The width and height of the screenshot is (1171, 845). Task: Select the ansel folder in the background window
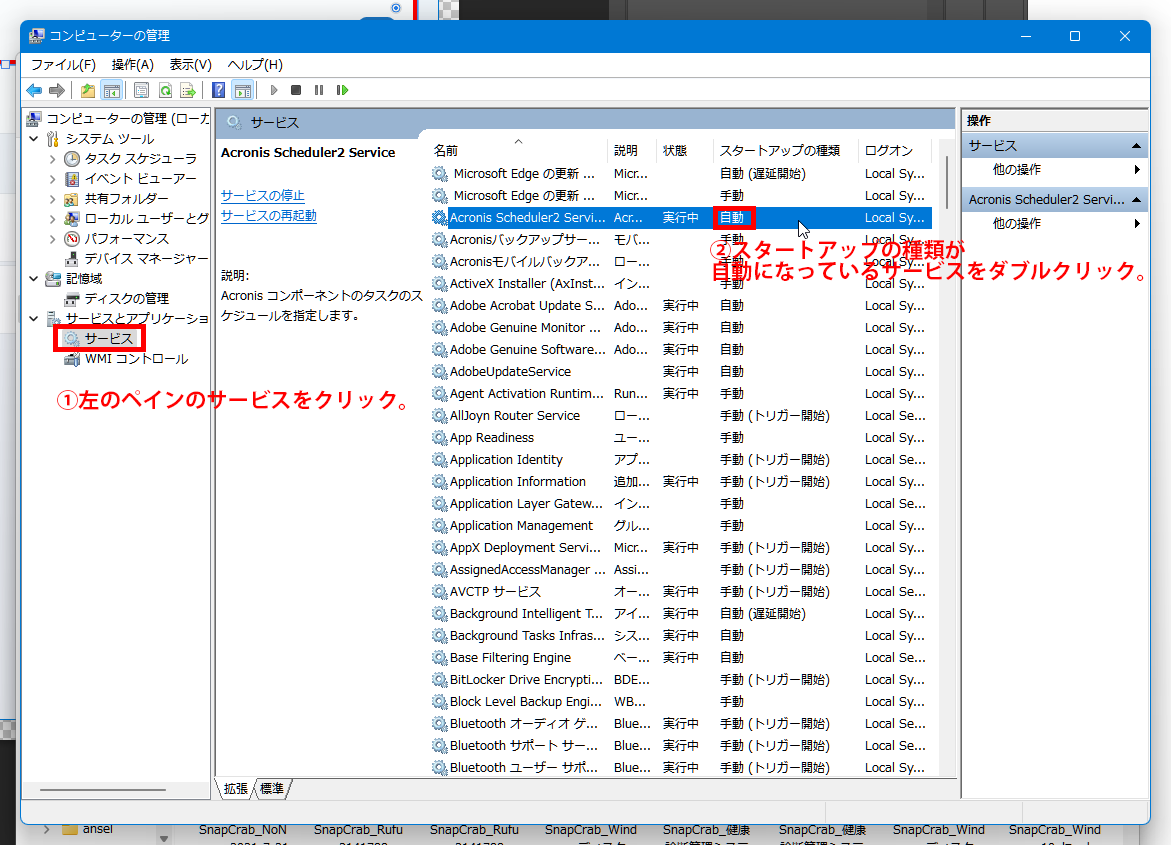pos(88,829)
